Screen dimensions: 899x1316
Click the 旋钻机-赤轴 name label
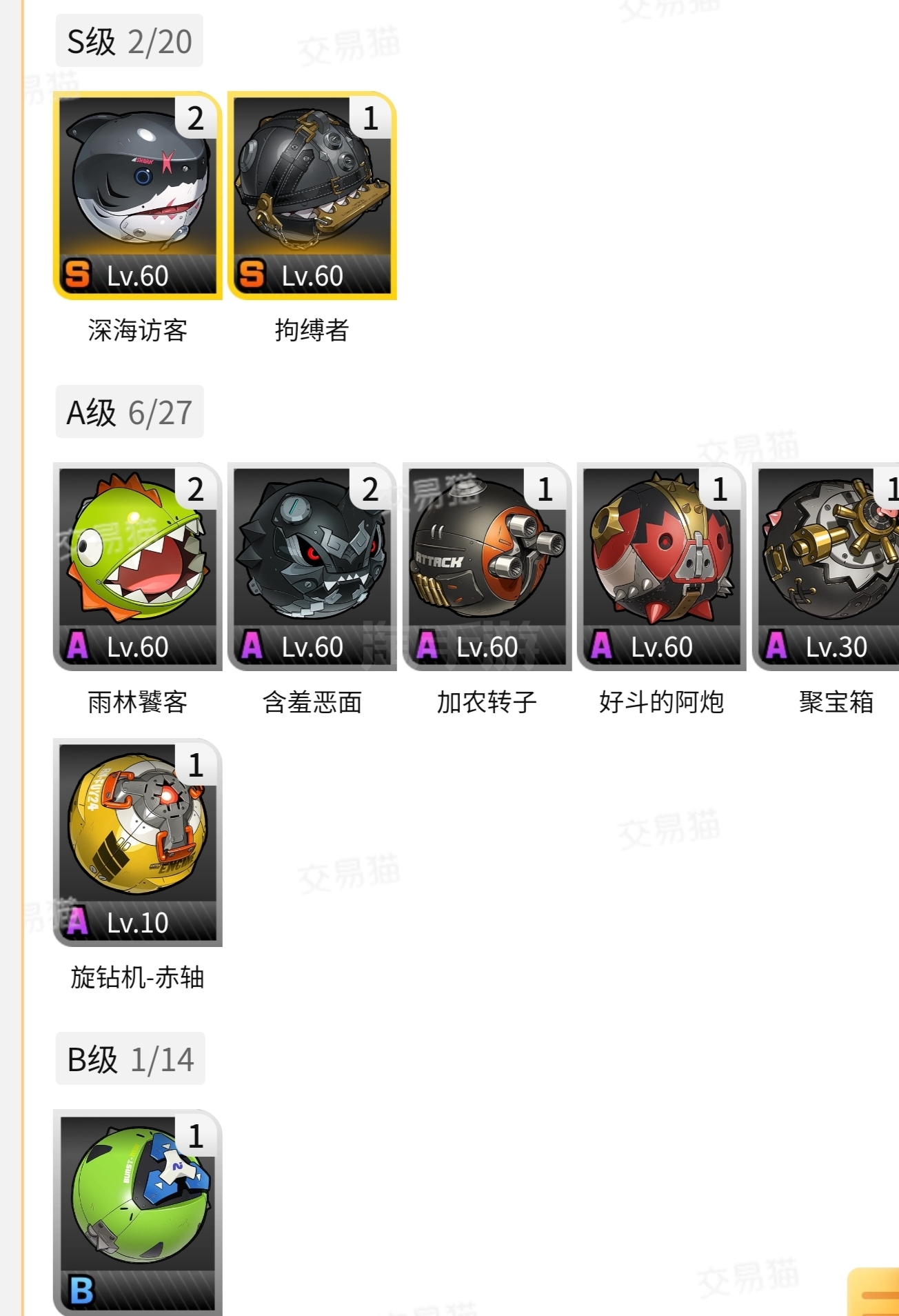tap(138, 977)
